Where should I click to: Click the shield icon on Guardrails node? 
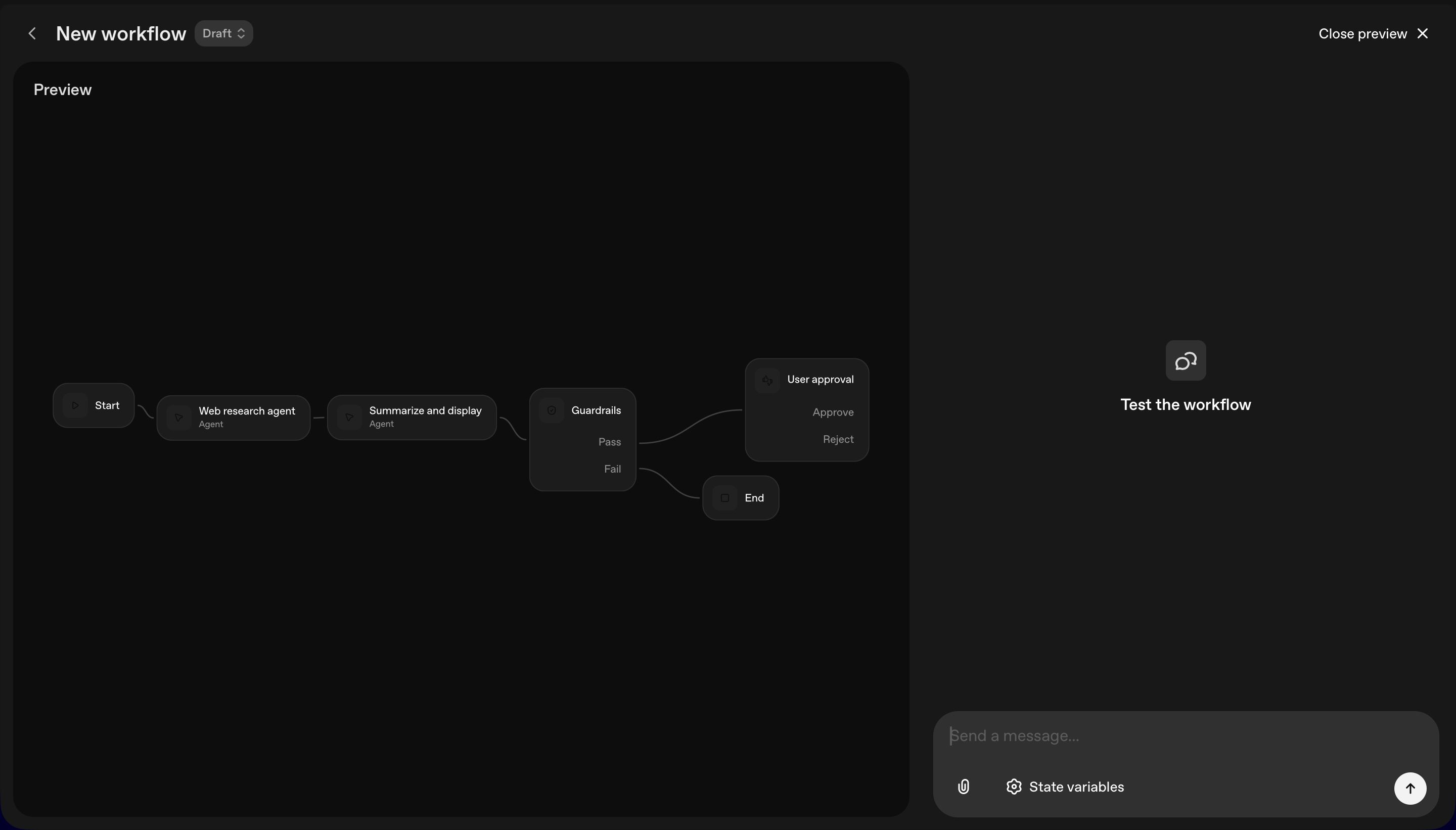(551, 410)
